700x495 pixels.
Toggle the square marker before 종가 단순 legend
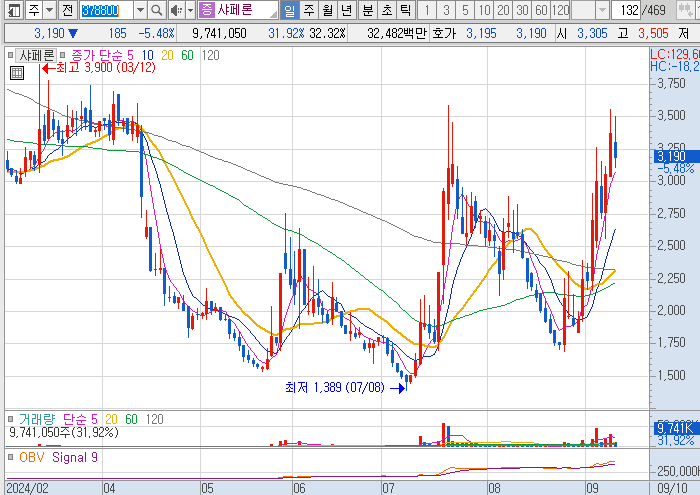[x=63, y=55]
